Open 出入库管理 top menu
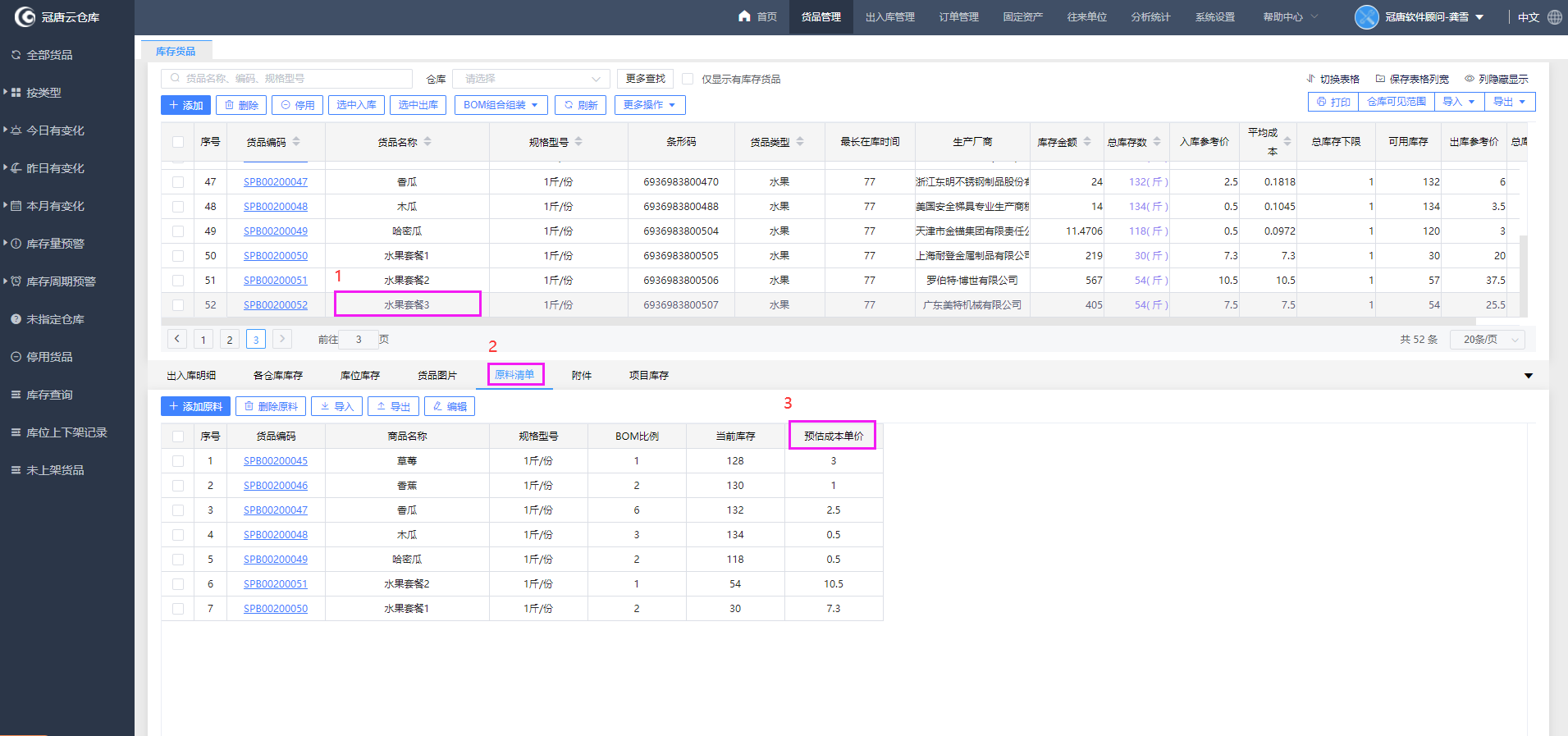 point(889,16)
